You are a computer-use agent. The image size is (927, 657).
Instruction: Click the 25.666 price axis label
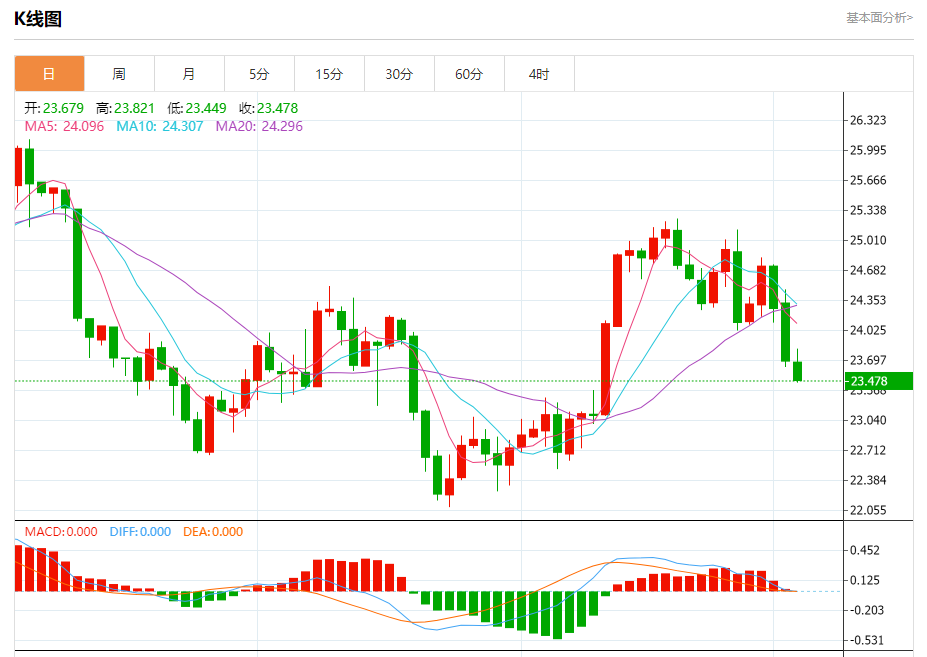click(868, 180)
